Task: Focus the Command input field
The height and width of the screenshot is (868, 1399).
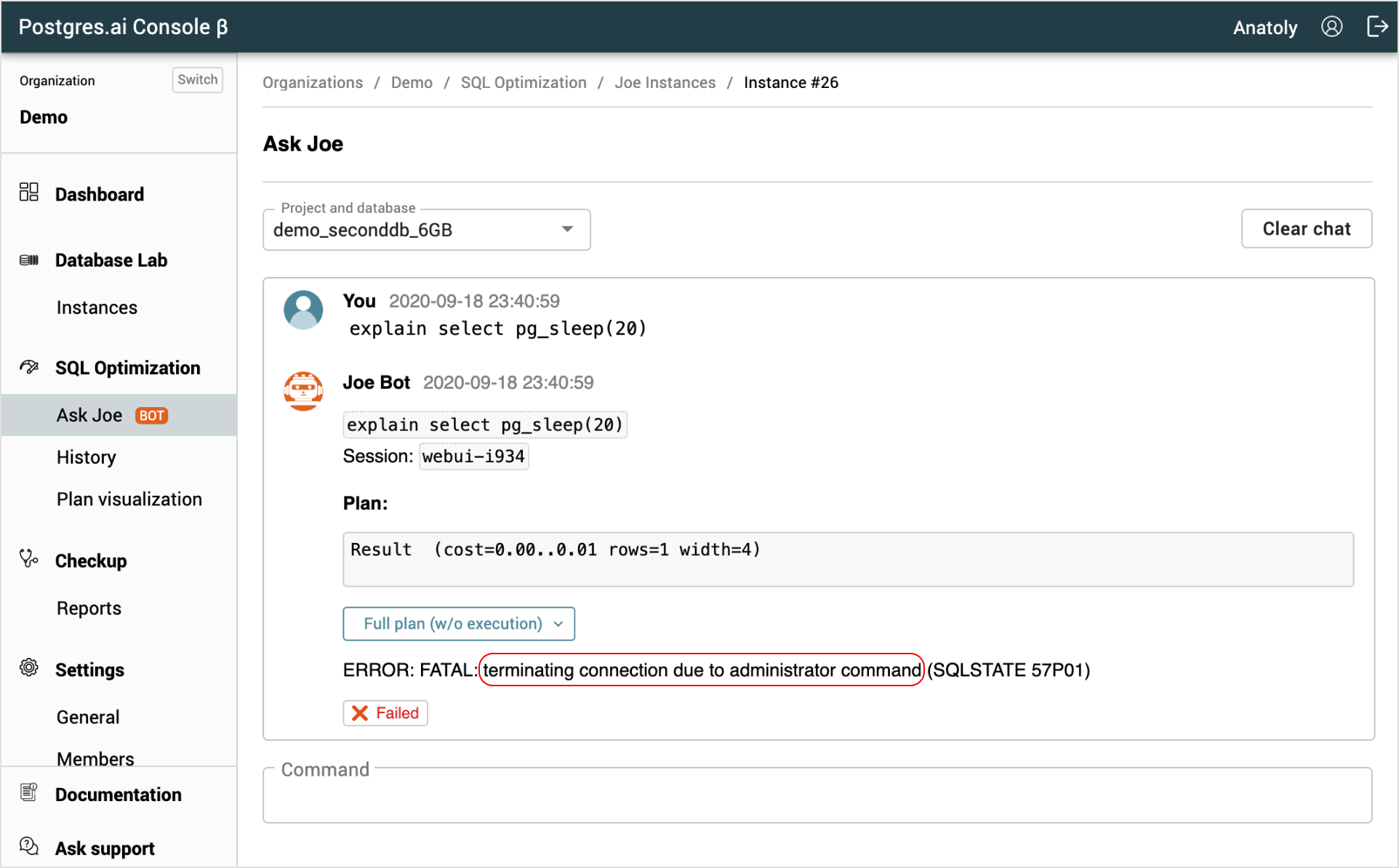Action: click(x=817, y=795)
